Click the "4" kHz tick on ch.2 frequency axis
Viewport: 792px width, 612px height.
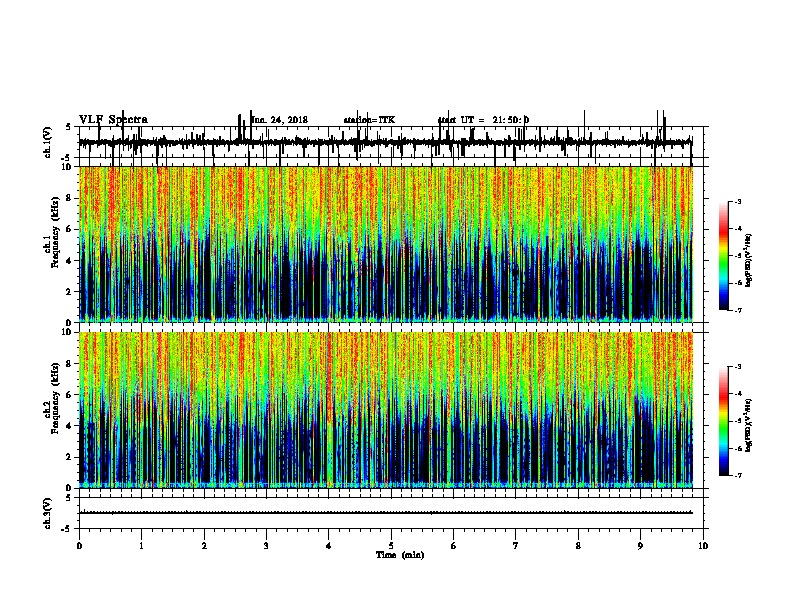(x=71, y=426)
